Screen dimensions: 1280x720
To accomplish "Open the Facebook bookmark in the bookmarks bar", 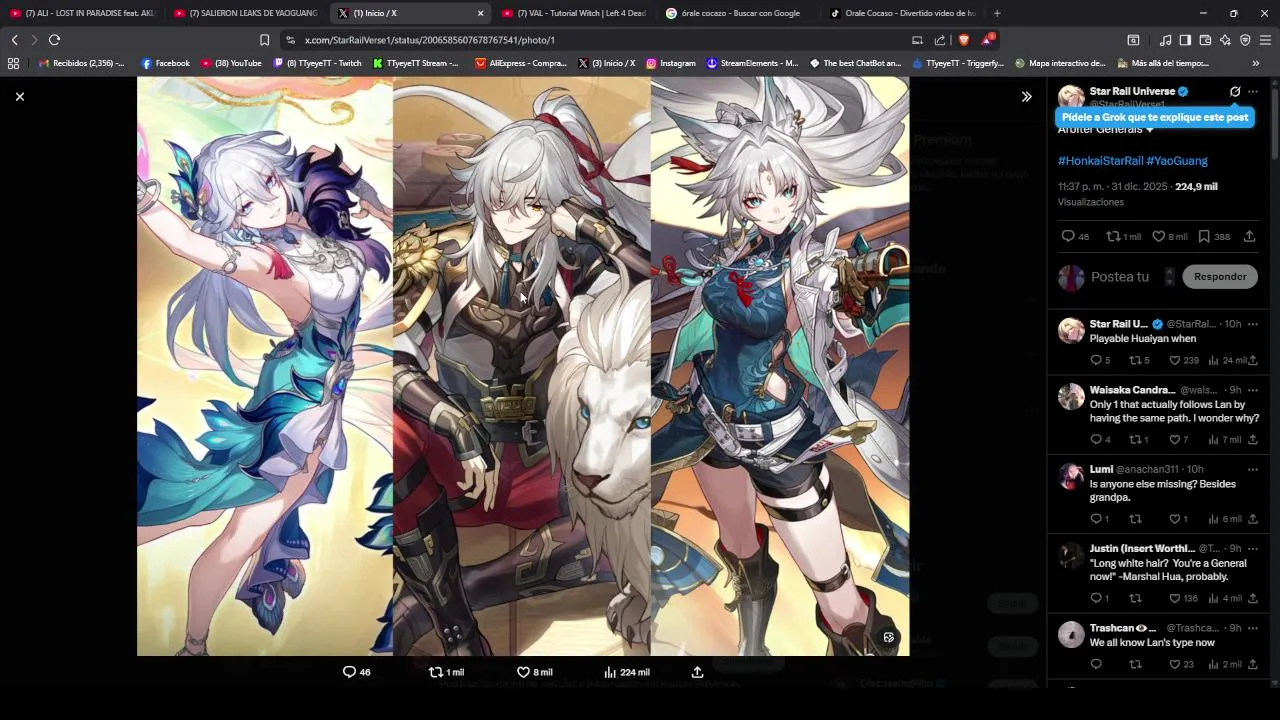I will click(166, 63).
